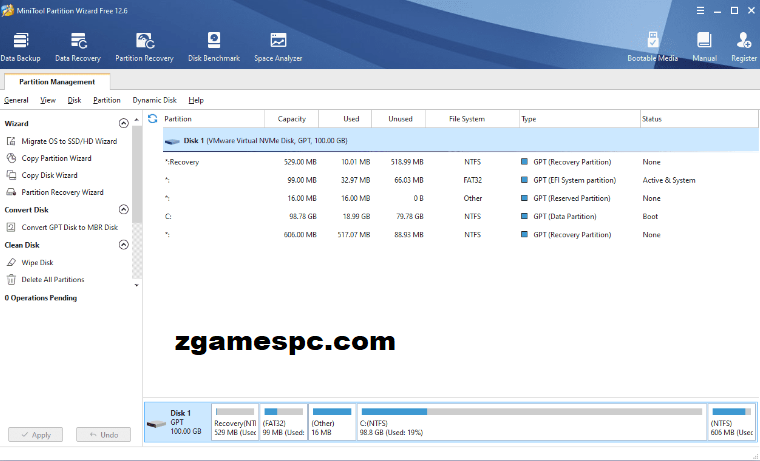Refresh the partition list
The image size is (760, 461).
click(x=153, y=119)
